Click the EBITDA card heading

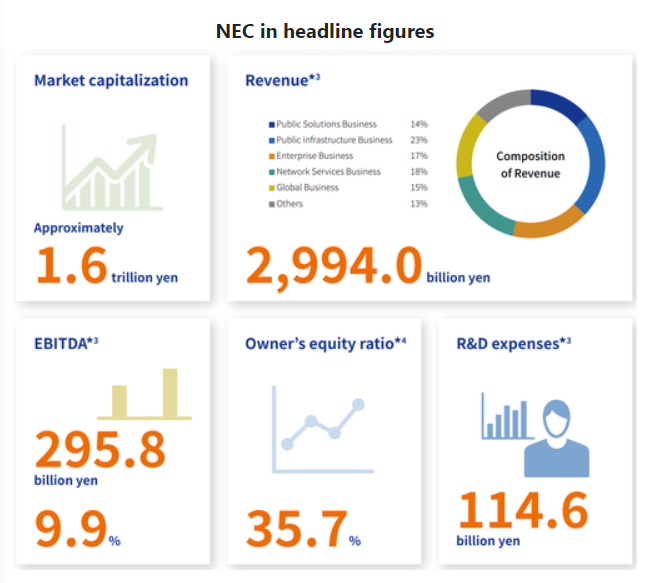(66, 344)
